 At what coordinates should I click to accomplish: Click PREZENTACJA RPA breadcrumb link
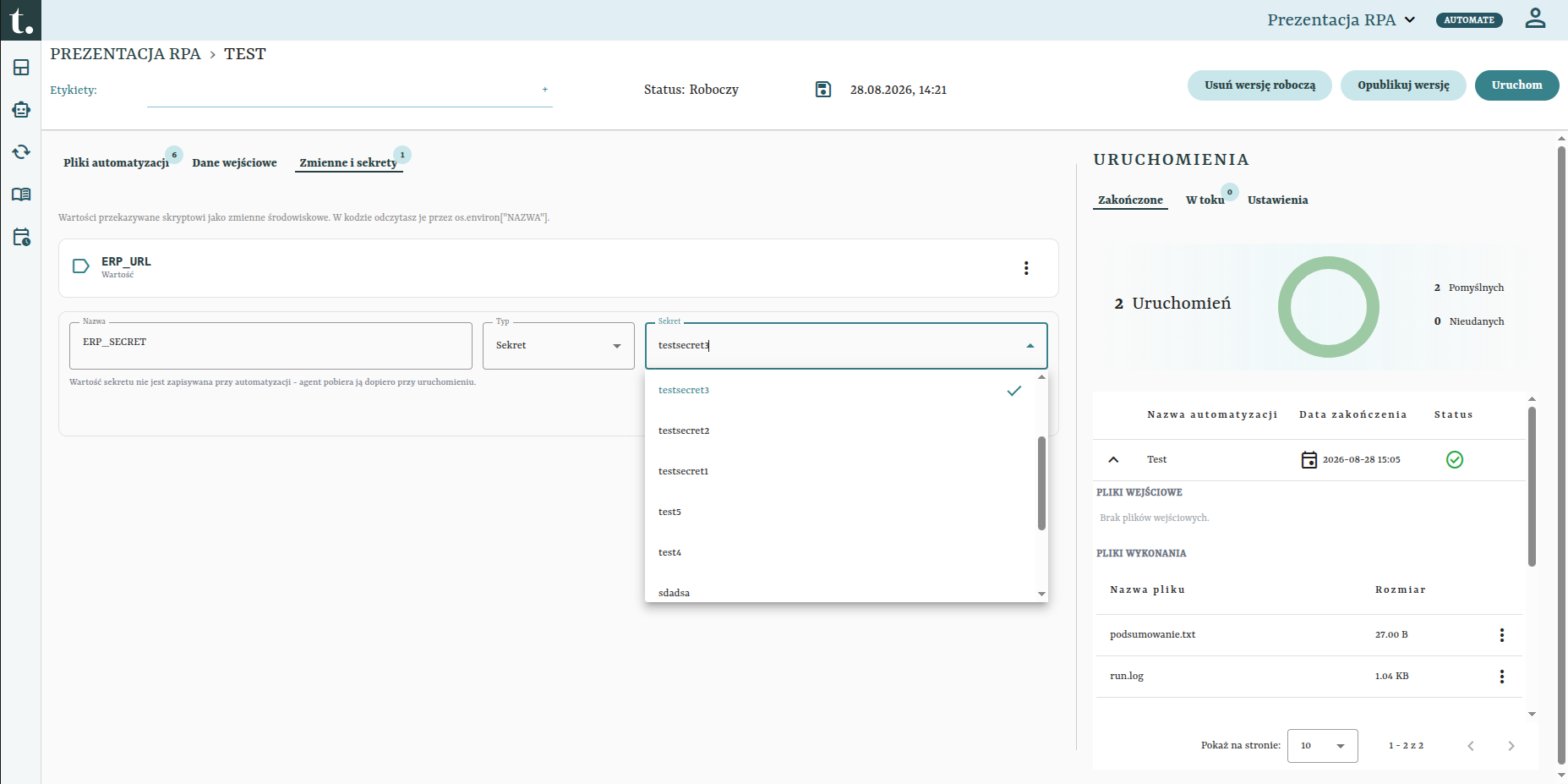pos(125,54)
